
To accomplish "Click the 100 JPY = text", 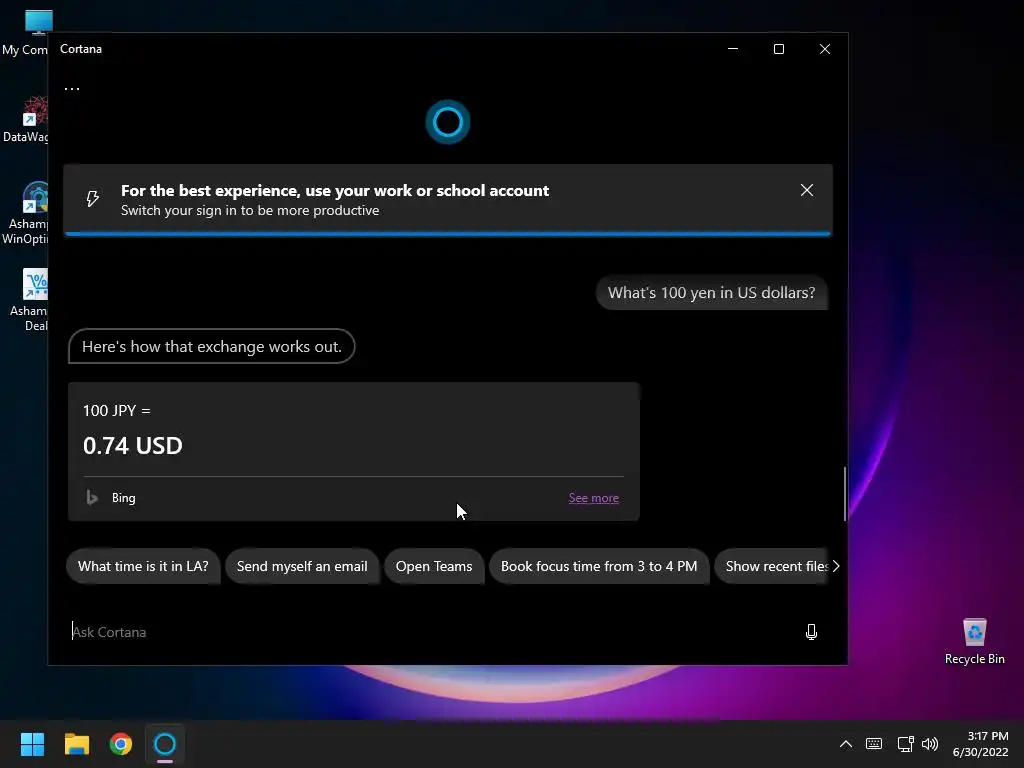I will click(x=116, y=411).
